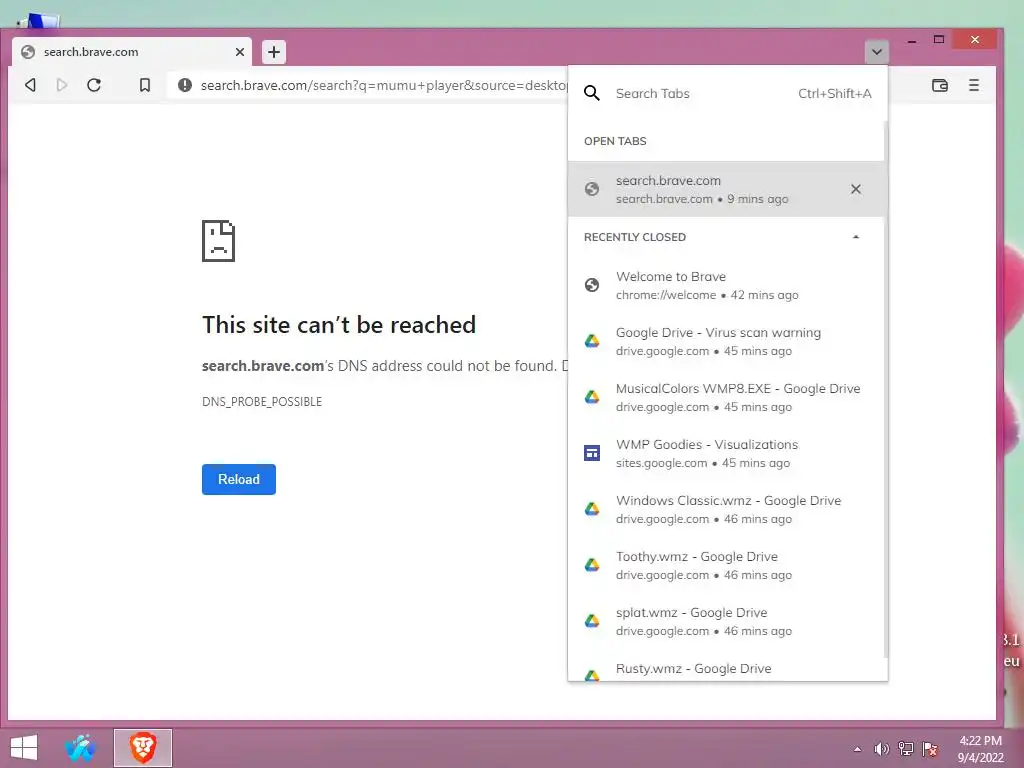Click the sad page error icon
1024x768 pixels.
point(218,241)
